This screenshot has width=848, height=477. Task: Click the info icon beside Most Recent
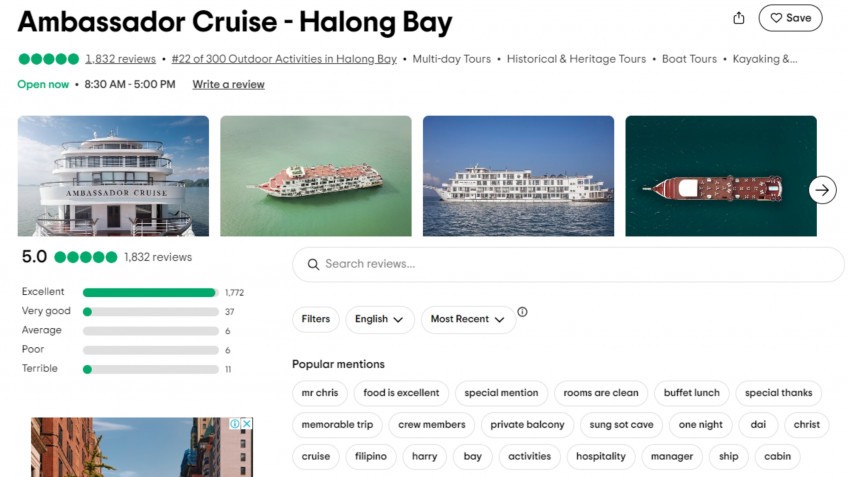pos(522,312)
